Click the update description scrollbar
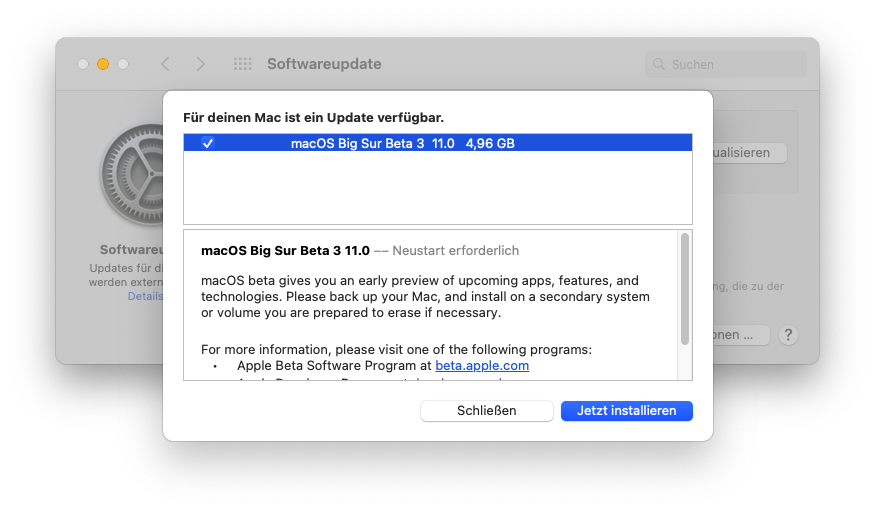 [685, 290]
